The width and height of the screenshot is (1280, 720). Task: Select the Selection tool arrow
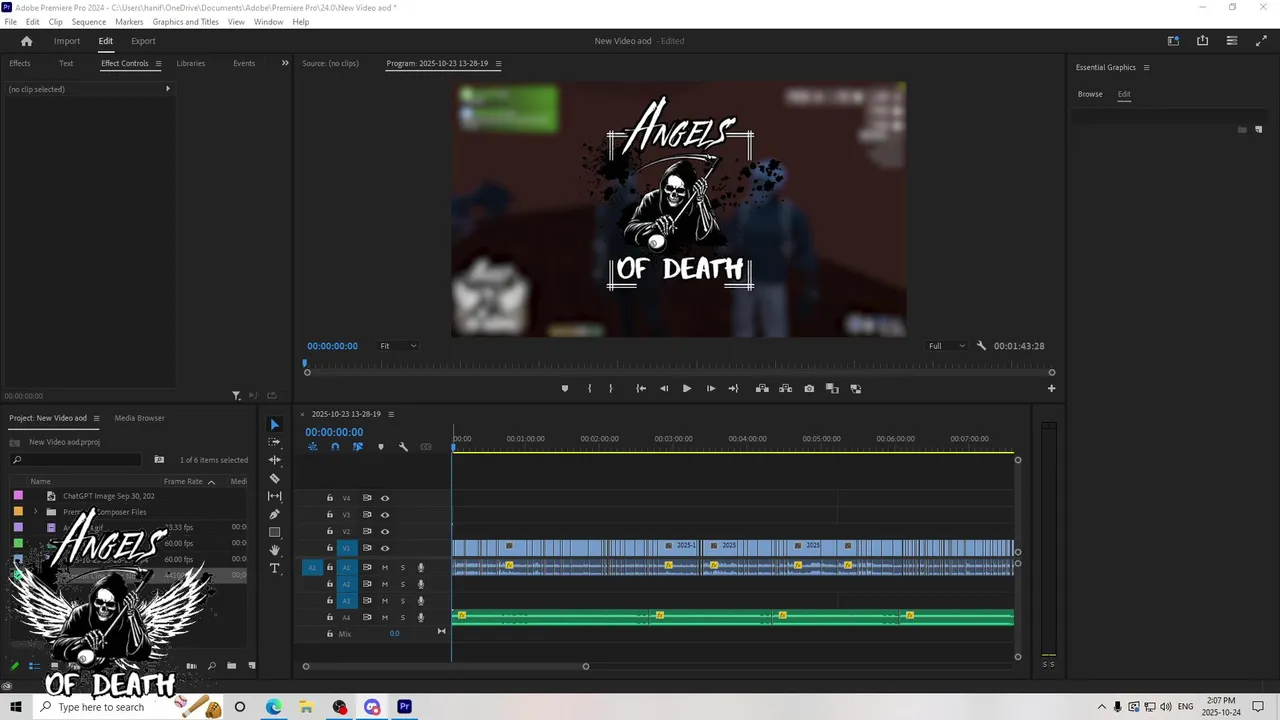[x=275, y=424]
